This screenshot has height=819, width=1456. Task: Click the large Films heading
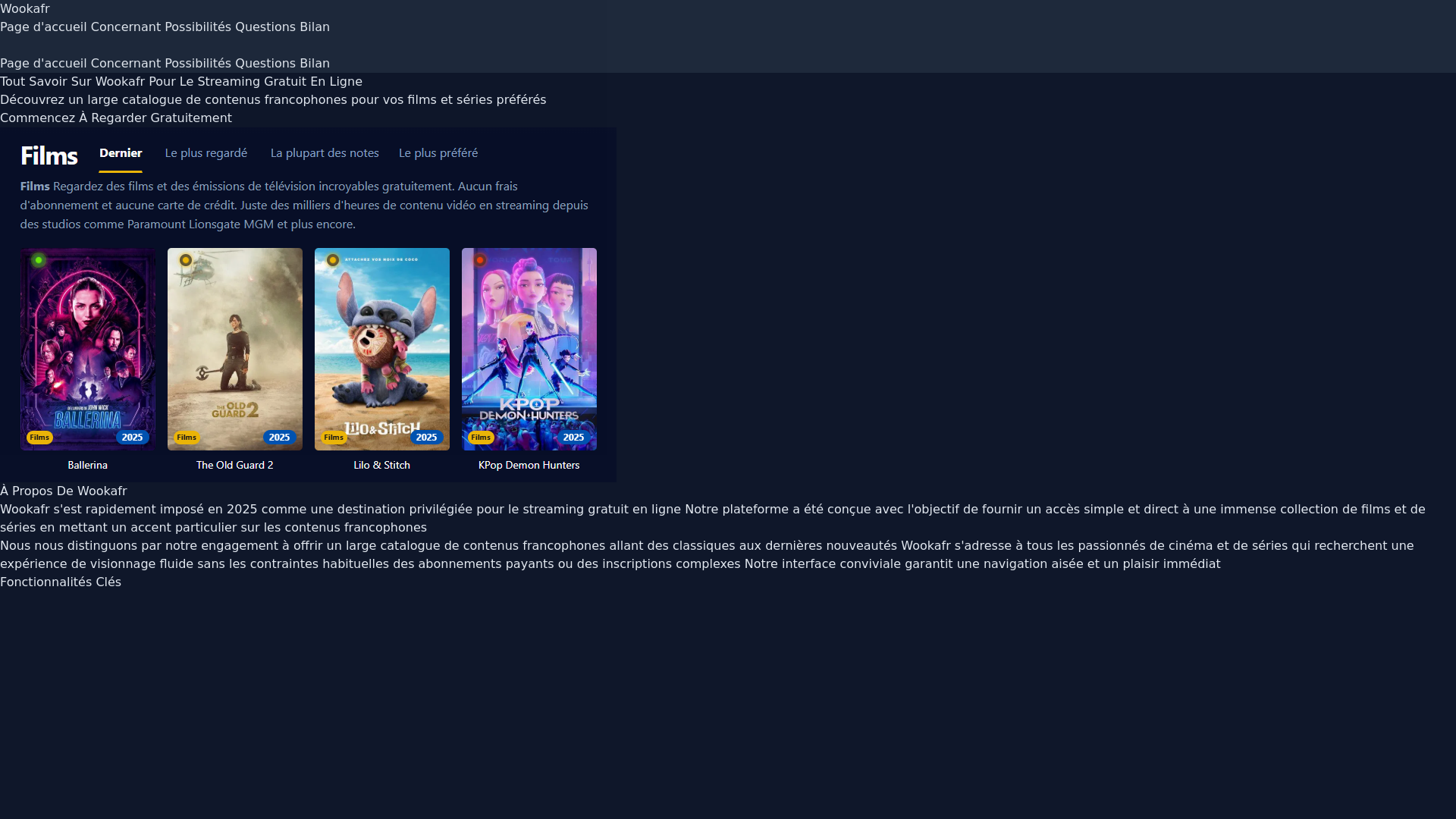pos(49,155)
